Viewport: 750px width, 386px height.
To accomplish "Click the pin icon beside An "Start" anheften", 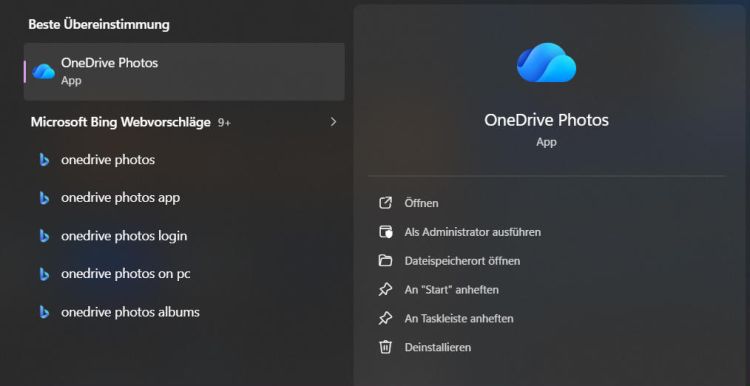I will click(x=385, y=289).
